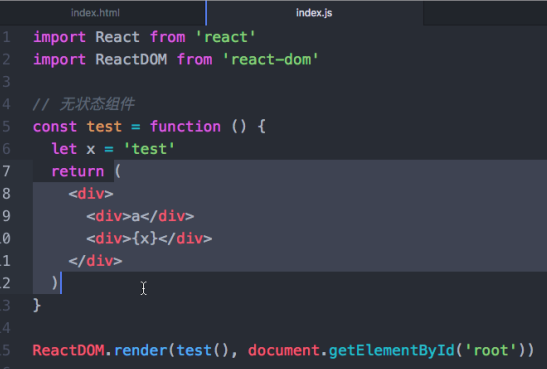The width and height of the screenshot is (547, 369).
Task: Click the 'root' string argument
Action: point(490,350)
